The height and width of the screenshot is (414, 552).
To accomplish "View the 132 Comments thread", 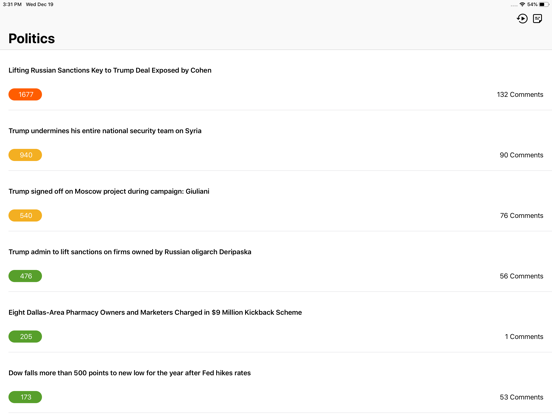I will 520,94.
